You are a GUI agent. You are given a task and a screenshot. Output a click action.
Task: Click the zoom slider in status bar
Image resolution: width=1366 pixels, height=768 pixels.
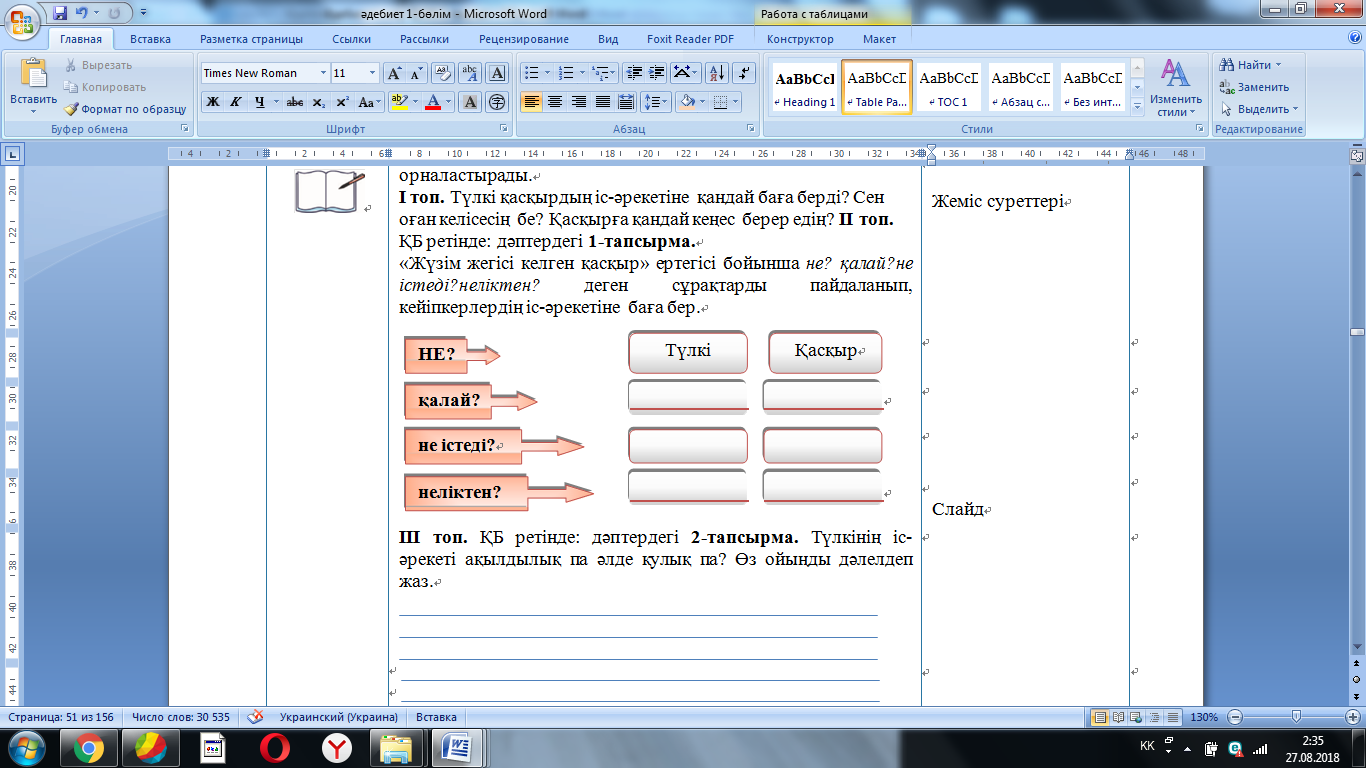point(1296,717)
